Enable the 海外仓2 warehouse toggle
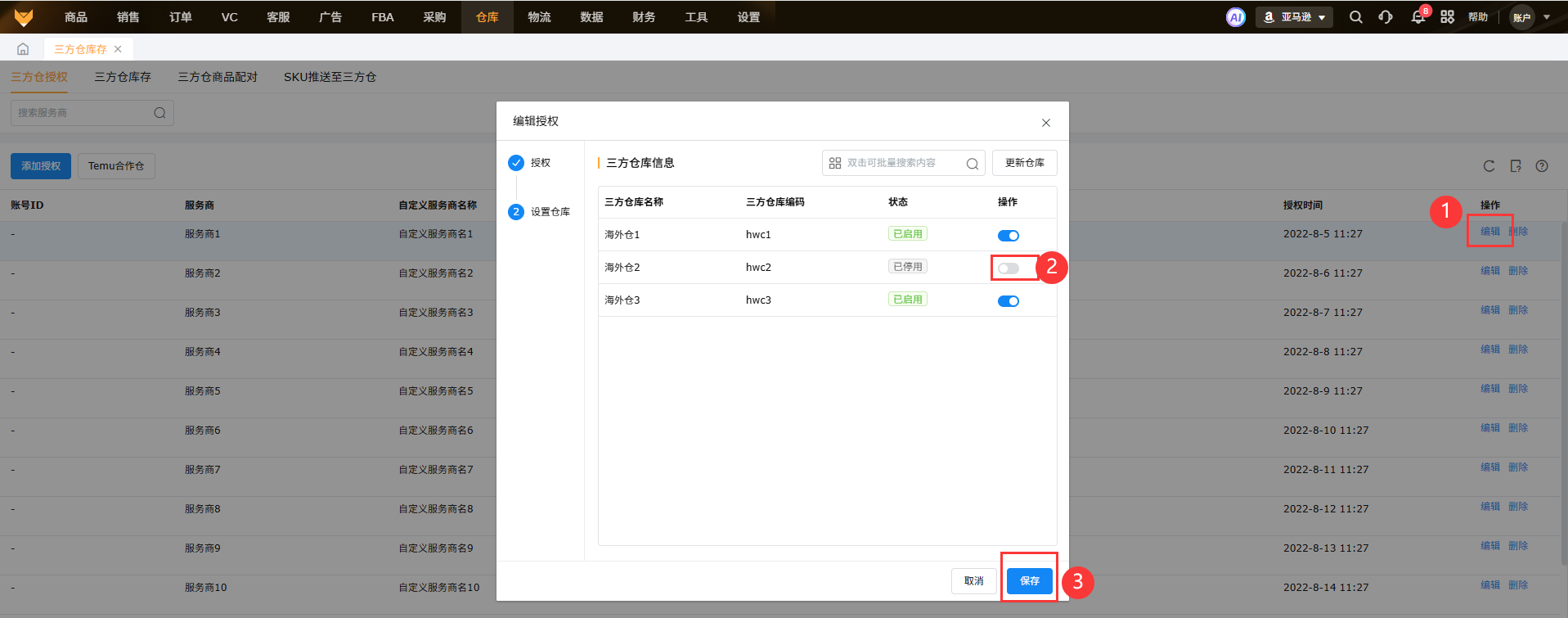This screenshot has width=1568, height=618. click(1008, 268)
